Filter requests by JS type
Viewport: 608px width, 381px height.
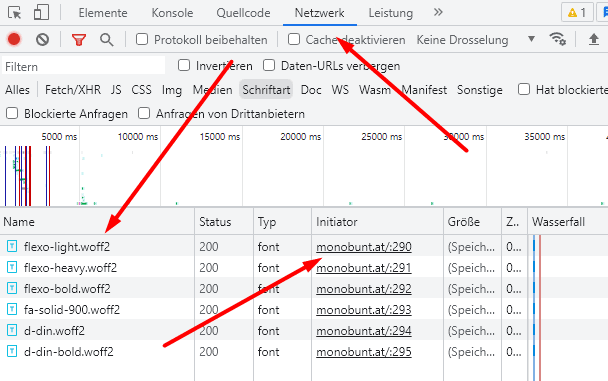[x=116, y=90]
